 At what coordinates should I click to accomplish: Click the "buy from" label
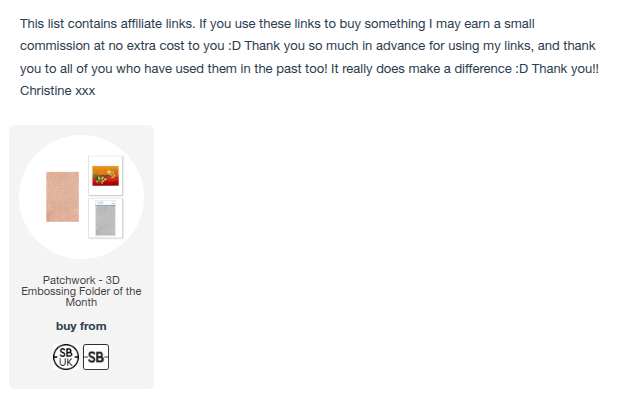point(81,326)
